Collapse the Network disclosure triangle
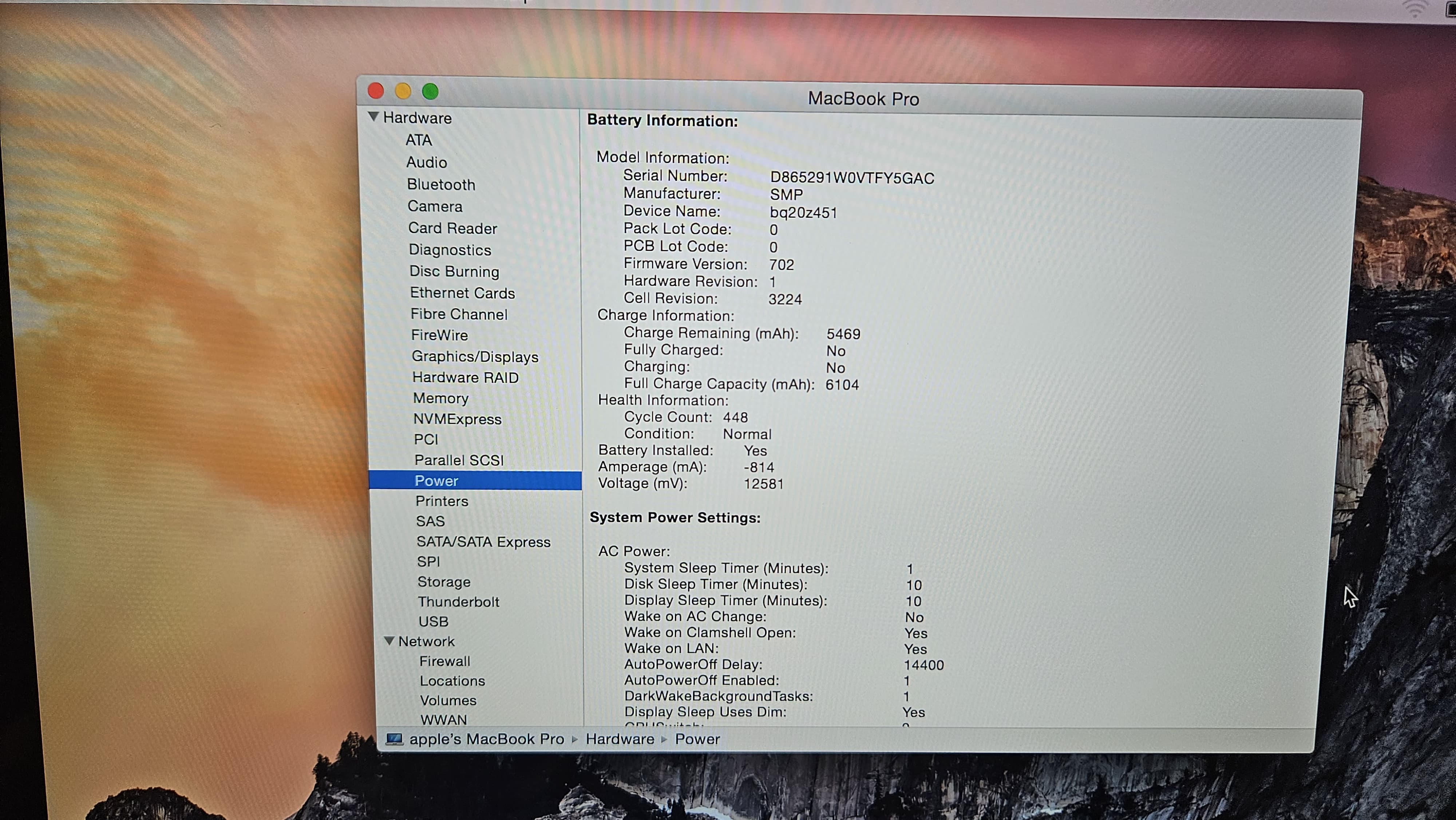Viewport: 1456px width, 820px height. coord(389,641)
